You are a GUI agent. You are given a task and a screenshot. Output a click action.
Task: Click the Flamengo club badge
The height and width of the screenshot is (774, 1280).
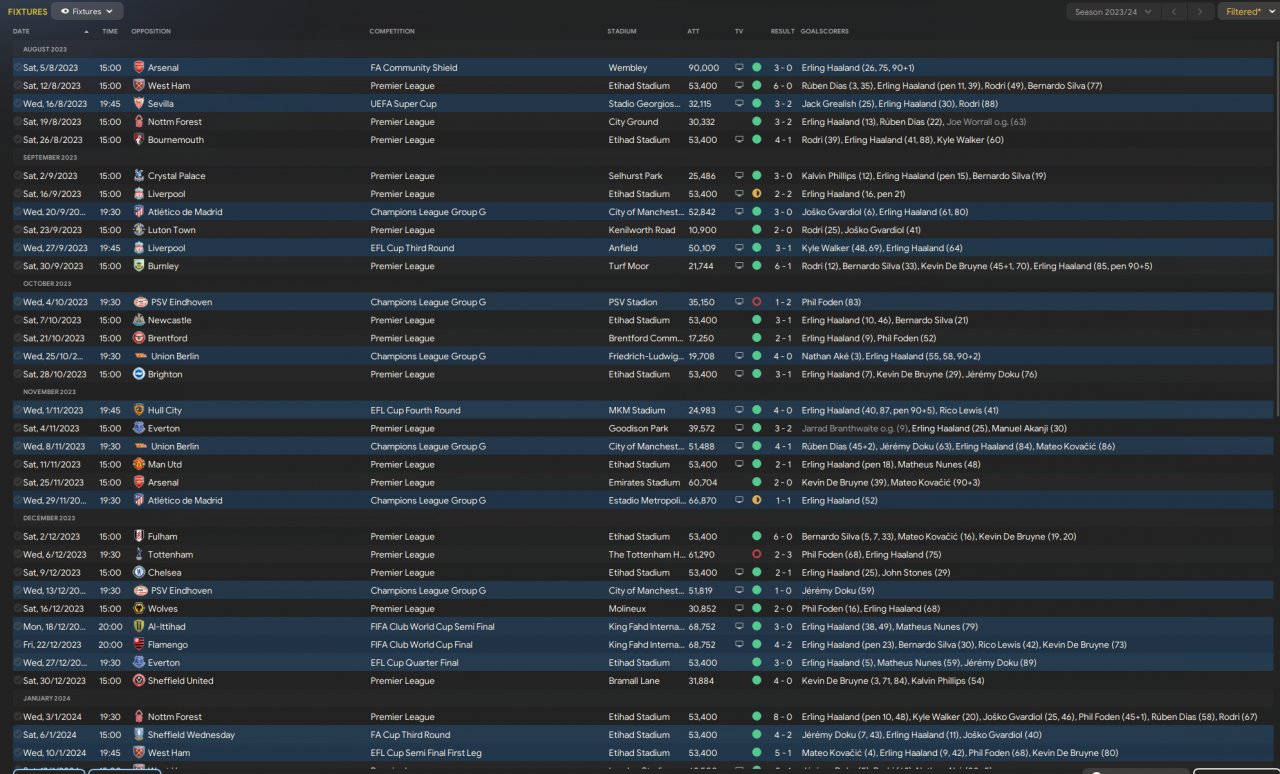(x=139, y=645)
